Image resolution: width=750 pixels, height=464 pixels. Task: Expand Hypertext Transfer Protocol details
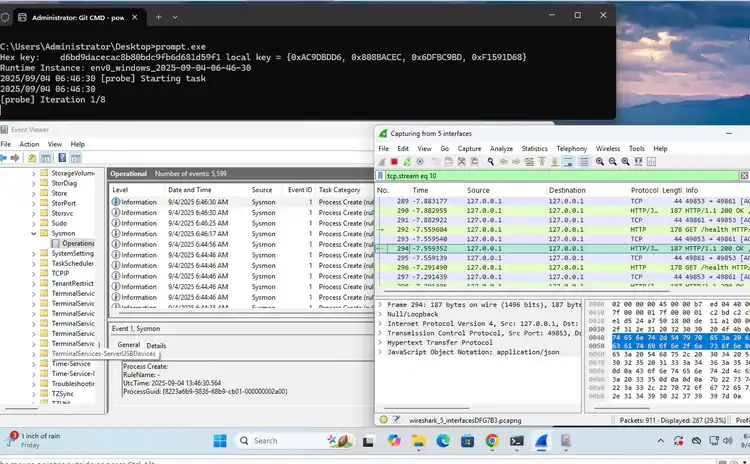pyautogui.click(x=380, y=342)
